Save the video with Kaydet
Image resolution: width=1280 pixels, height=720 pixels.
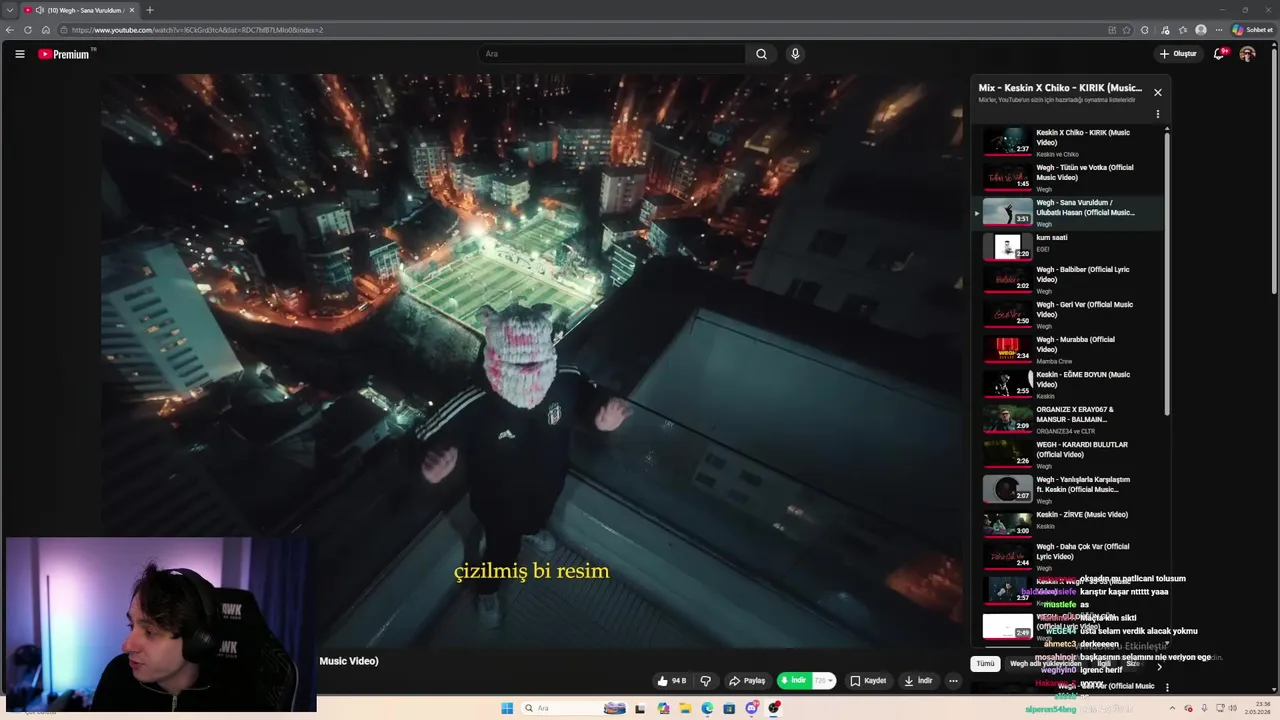pos(868,681)
